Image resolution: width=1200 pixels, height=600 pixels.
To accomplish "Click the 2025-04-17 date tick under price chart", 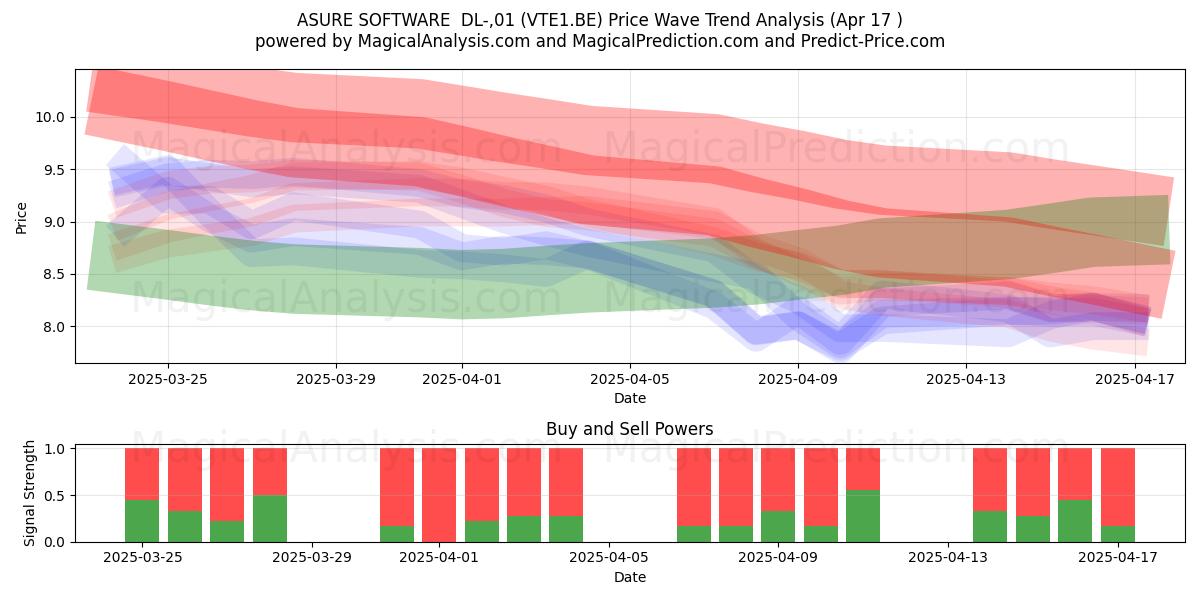I will (x=1134, y=379).
